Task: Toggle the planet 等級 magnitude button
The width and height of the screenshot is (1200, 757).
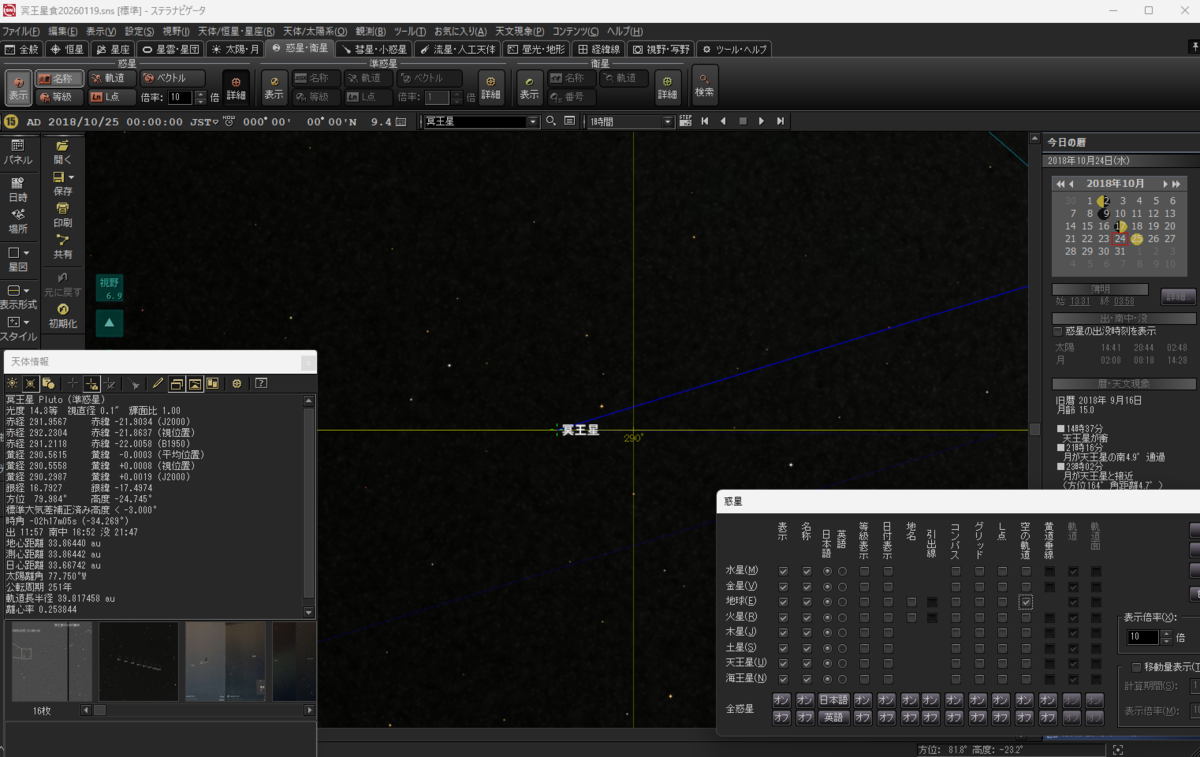Action: 59,97
